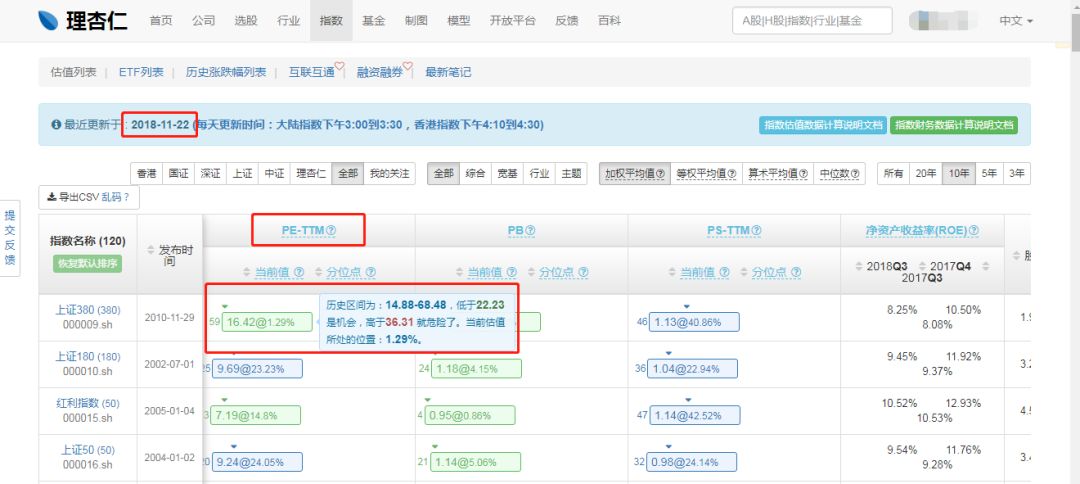The height and width of the screenshot is (484, 1080).
Task: Click sort arrows for PS-TTM 当前值
Action: 673,272
